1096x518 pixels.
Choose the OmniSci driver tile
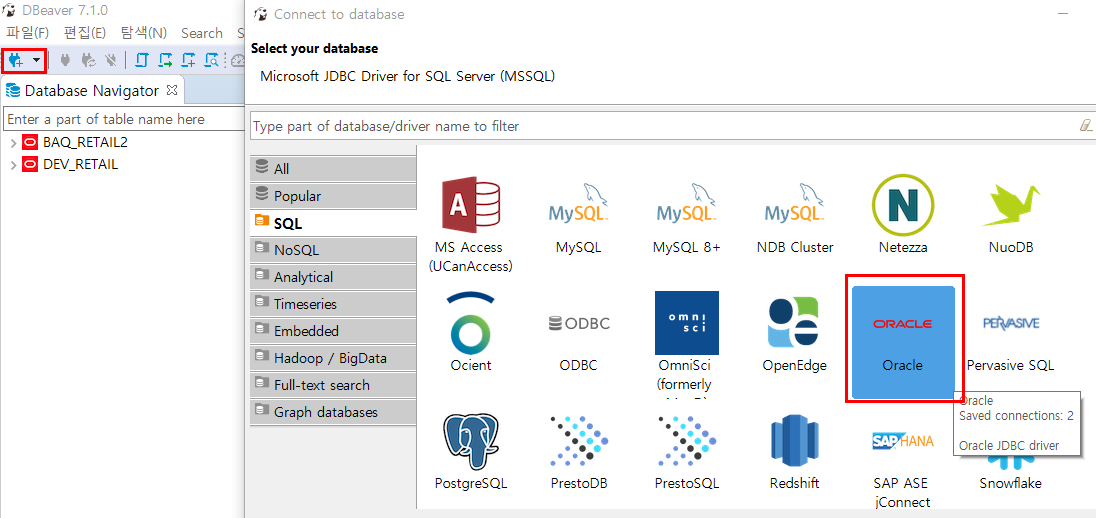click(x=686, y=343)
